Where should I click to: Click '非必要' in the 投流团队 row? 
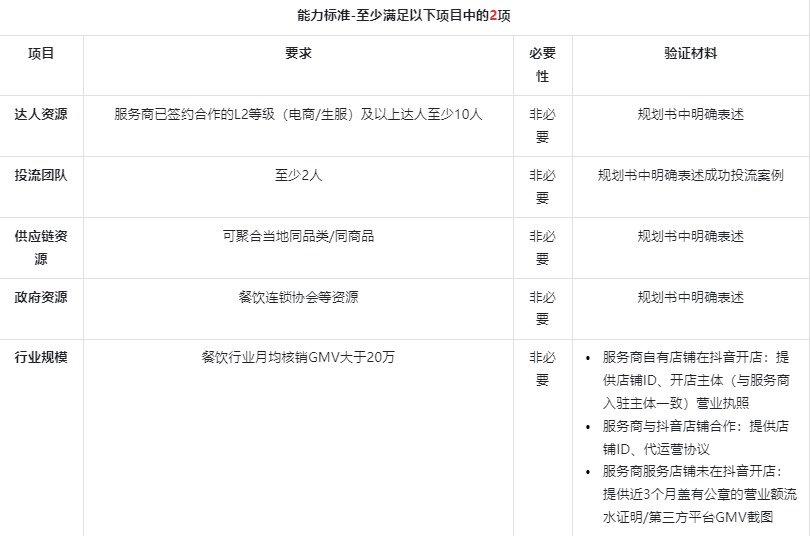click(x=542, y=186)
